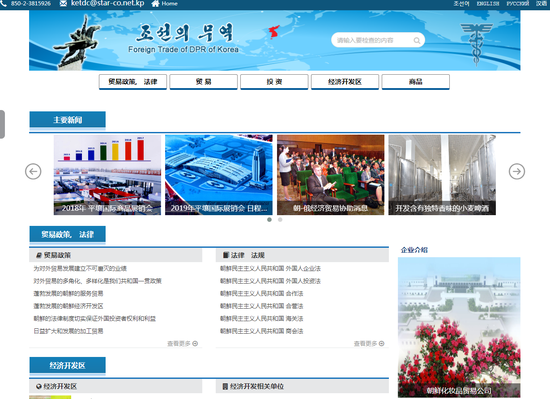550x399 pixels.
Task: Click the phone icon in top bar
Action: [x=3, y=3]
